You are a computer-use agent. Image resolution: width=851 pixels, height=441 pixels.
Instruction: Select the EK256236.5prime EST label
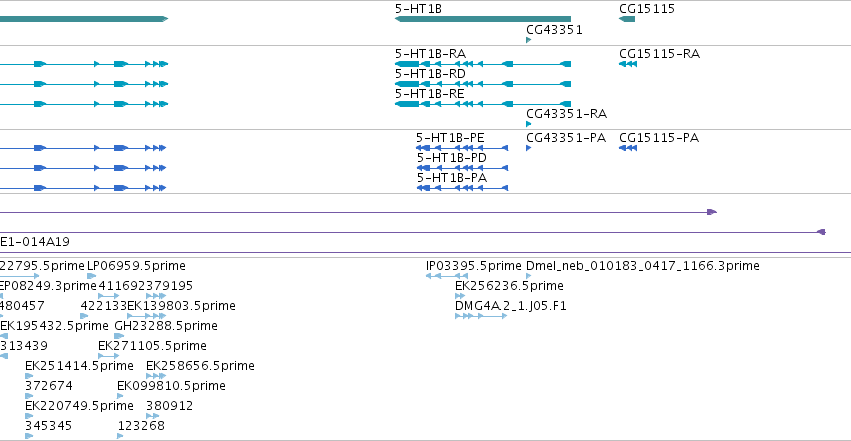pyautogui.click(x=509, y=286)
